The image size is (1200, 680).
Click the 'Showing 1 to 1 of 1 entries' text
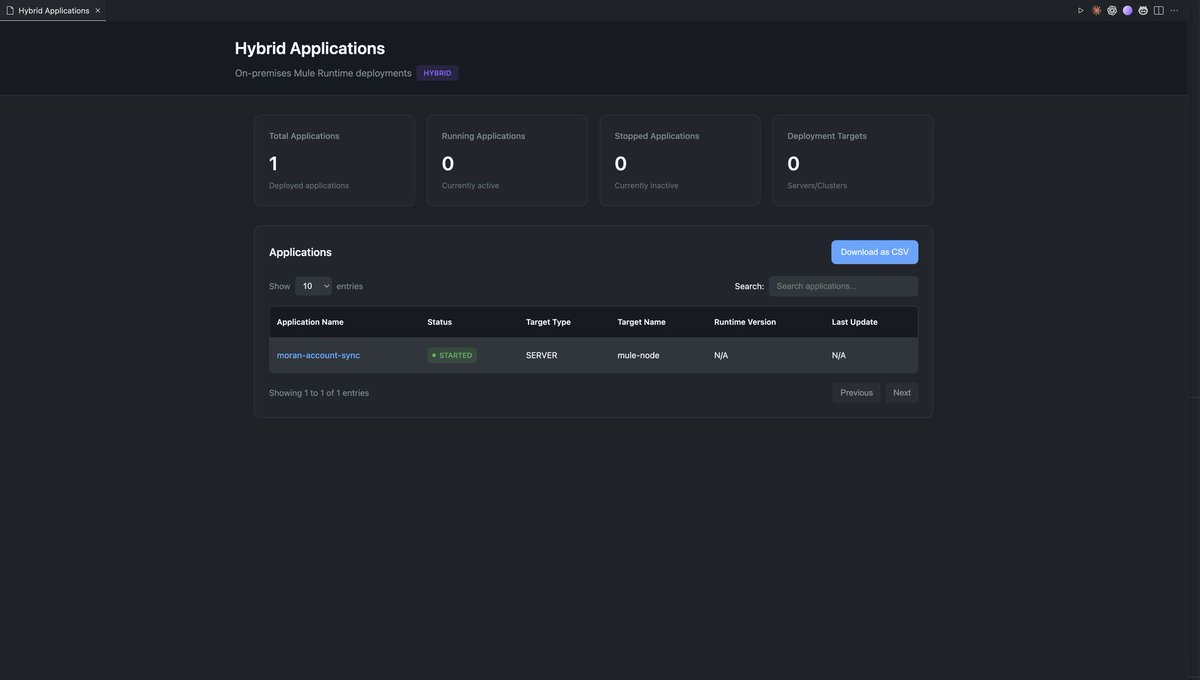pyautogui.click(x=319, y=393)
